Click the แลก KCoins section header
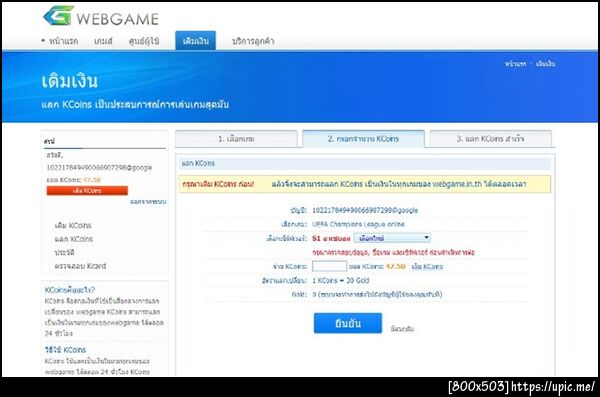 [x=198, y=163]
